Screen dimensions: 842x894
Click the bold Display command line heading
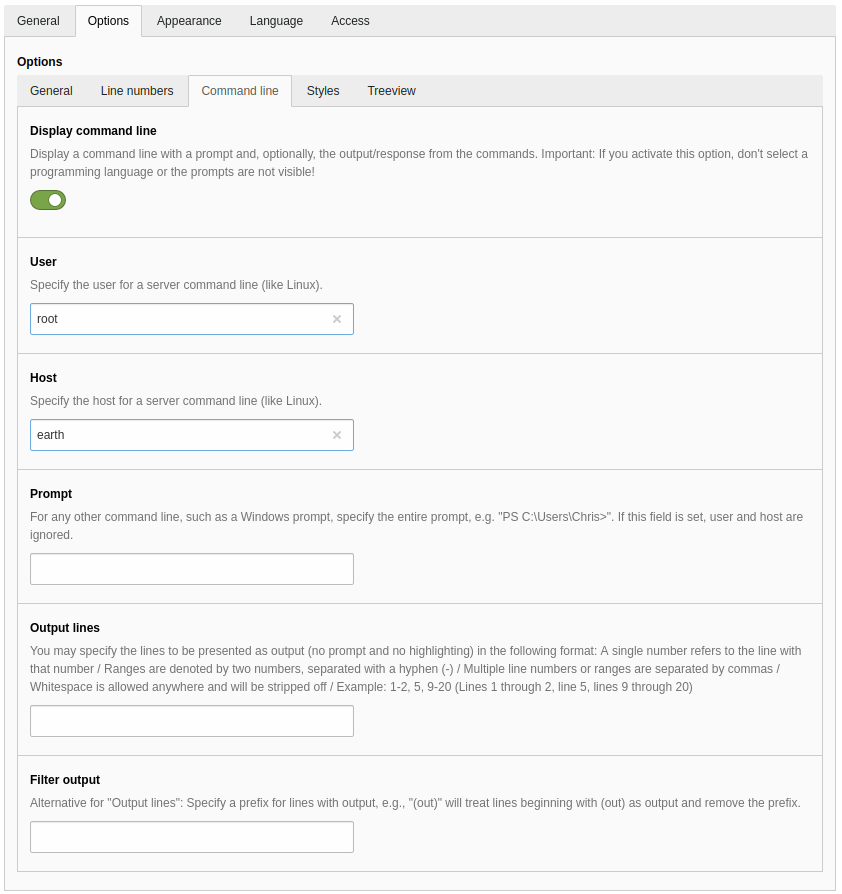93,131
